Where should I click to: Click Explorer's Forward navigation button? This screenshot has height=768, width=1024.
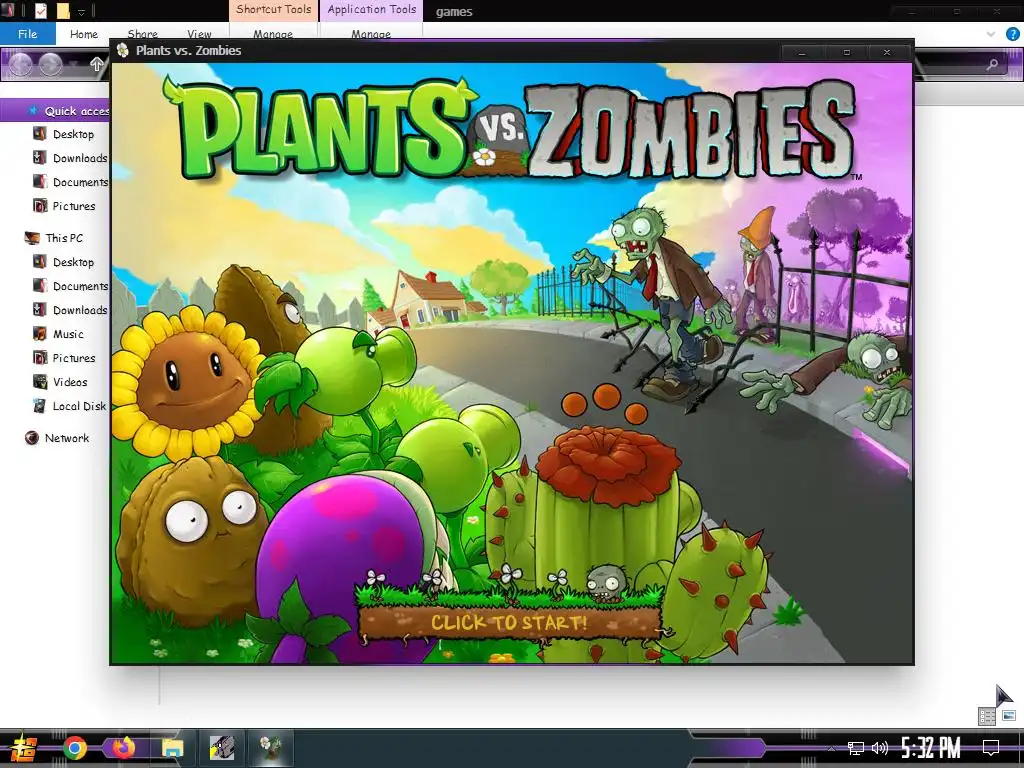coord(50,64)
